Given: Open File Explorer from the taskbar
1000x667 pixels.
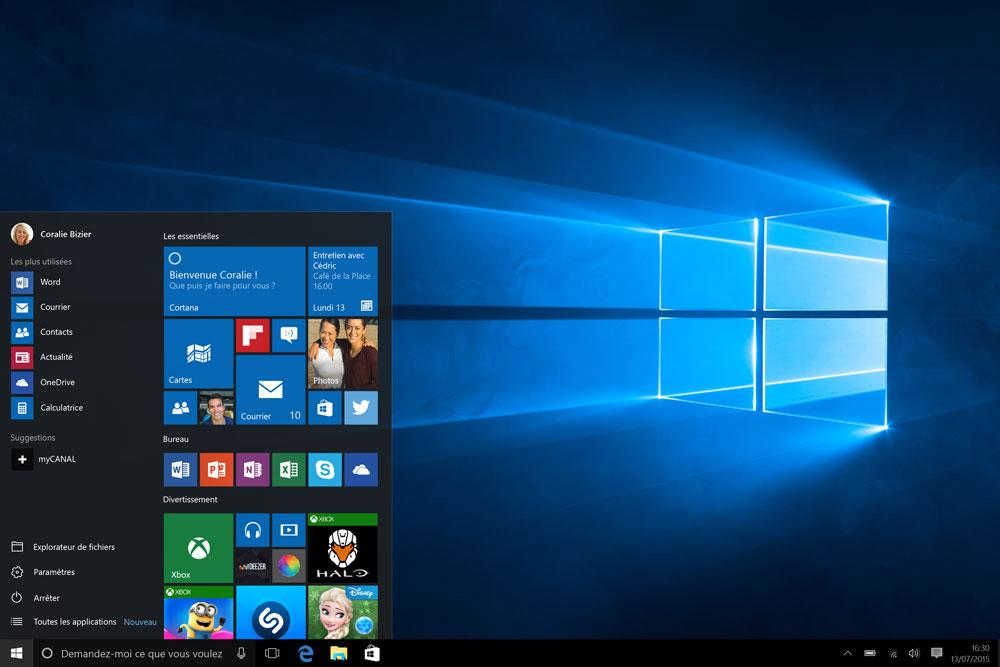Looking at the screenshot, I should pyautogui.click(x=339, y=653).
